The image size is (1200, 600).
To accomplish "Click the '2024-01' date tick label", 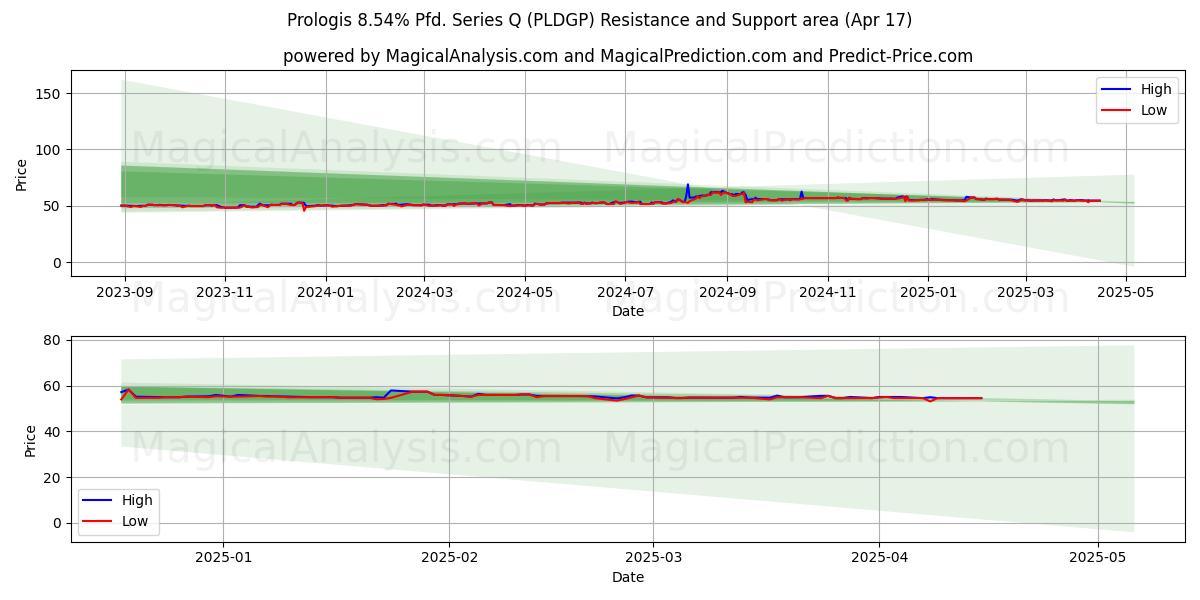I will pos(325,293).
